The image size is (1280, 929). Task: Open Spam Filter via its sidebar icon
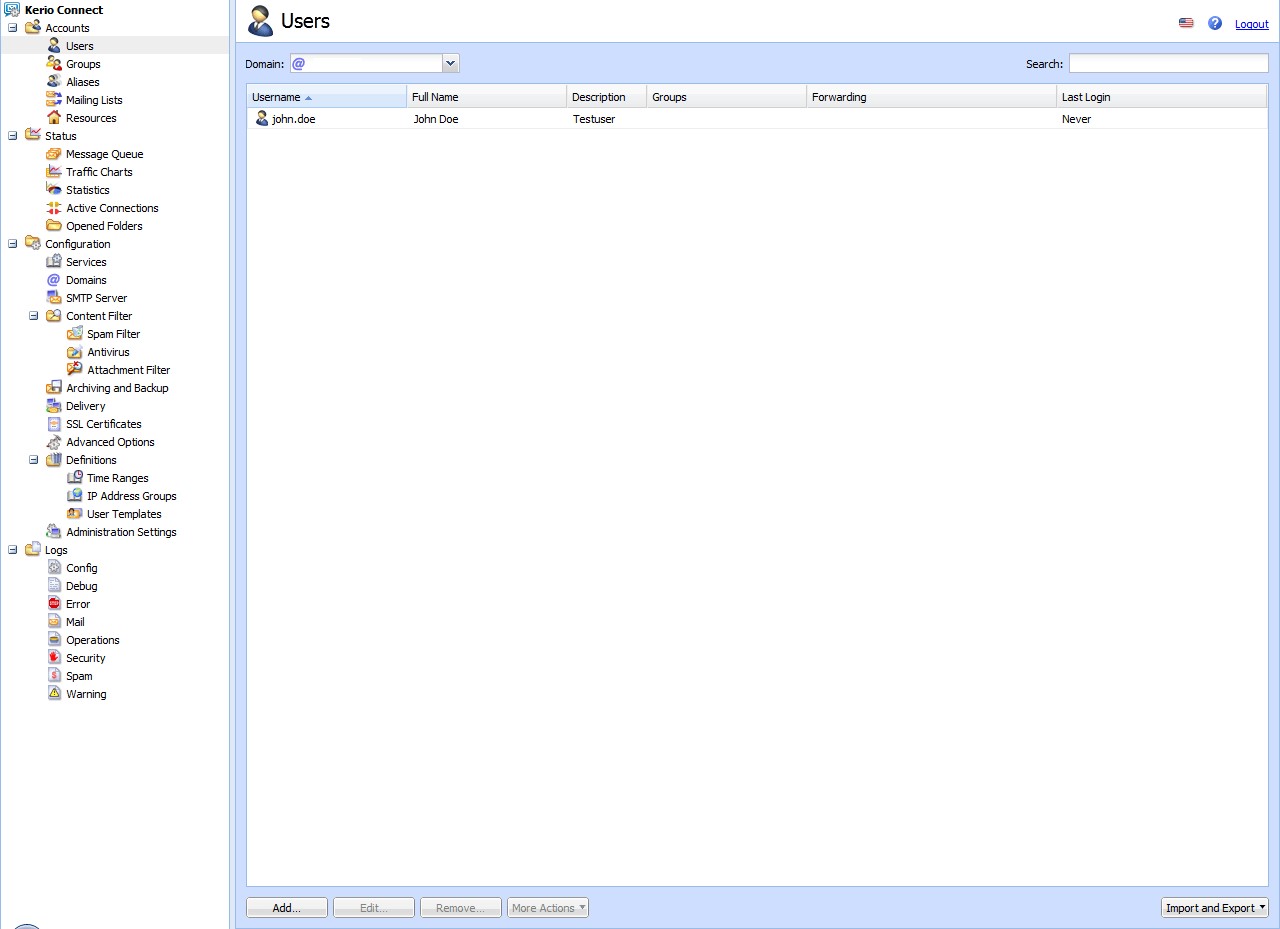click(75, 334)
